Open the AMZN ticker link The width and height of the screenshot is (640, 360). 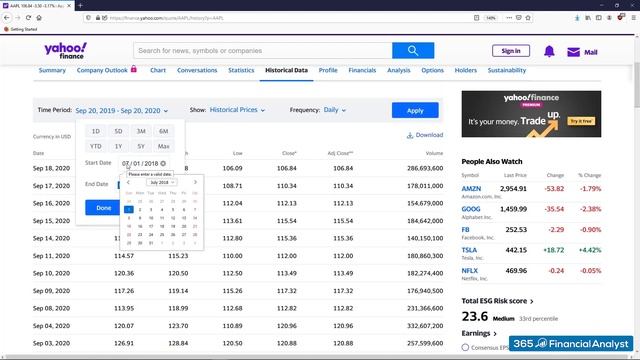click(x=471, y=189)
